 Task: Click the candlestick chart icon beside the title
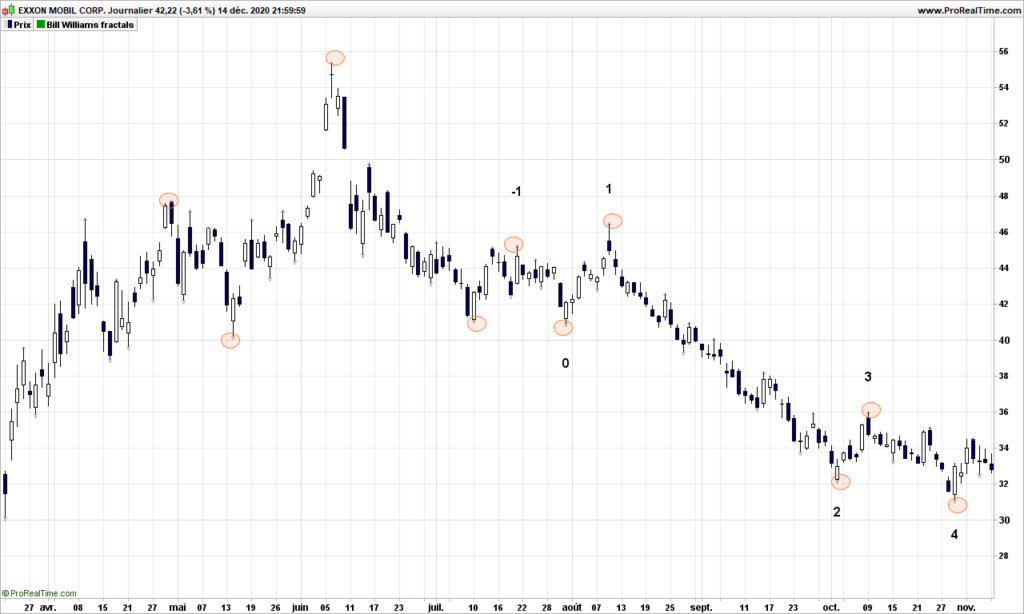tap(8, 10)
